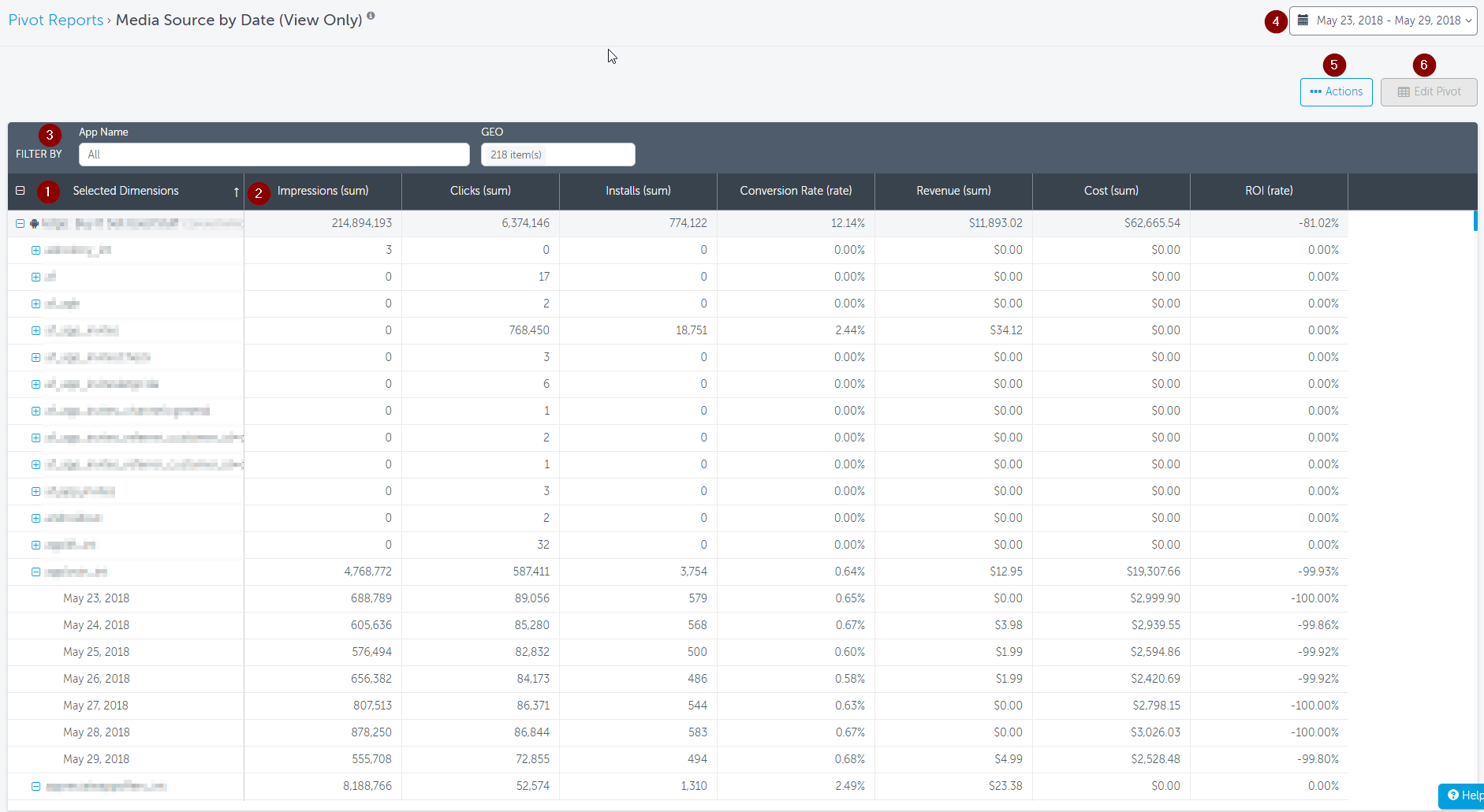1484x812 pixels.
Task: Collapse the top-level app row showing 214,894,193 impressions
Action: [21, 224]
